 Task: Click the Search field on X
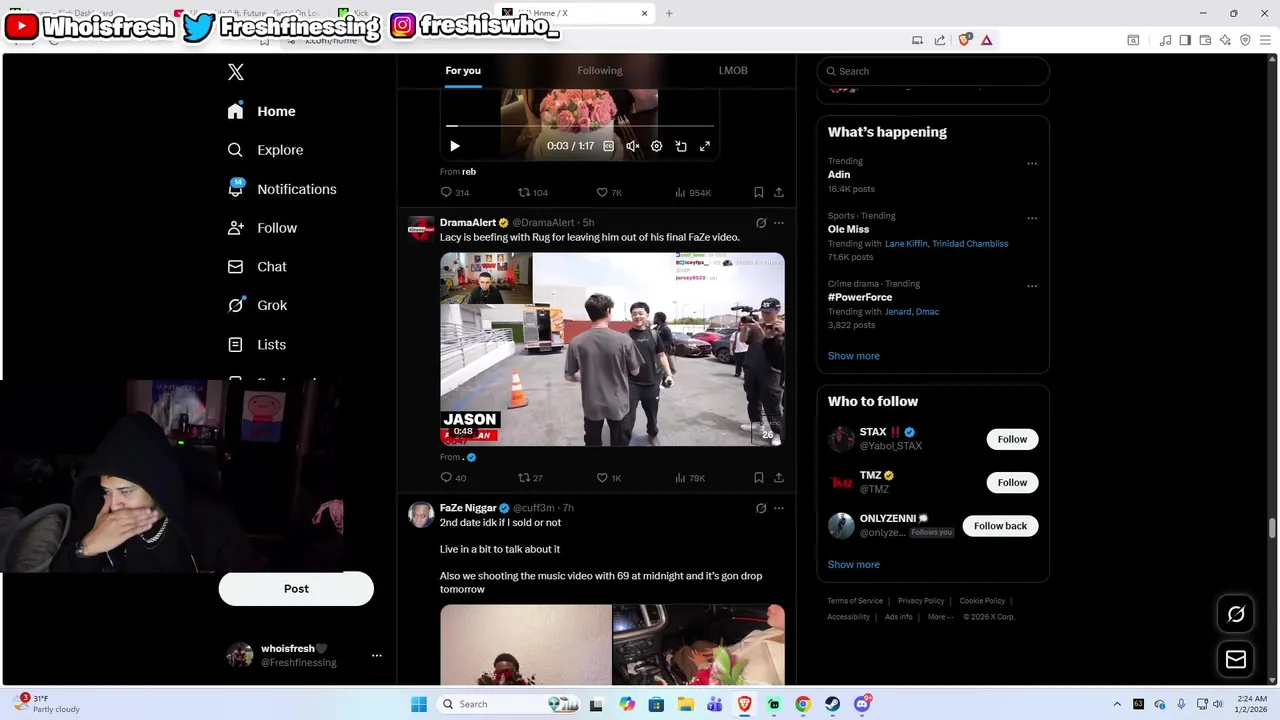[x=933, y=71]
